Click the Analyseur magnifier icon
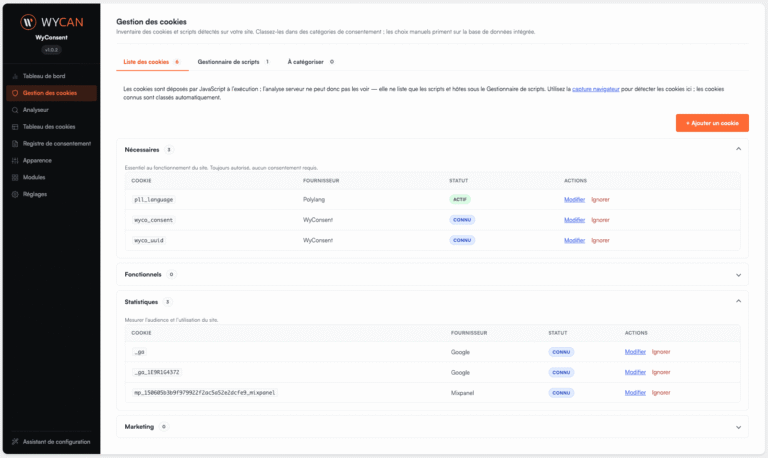Viewport: 768px width, 458px height. point(15,110)
